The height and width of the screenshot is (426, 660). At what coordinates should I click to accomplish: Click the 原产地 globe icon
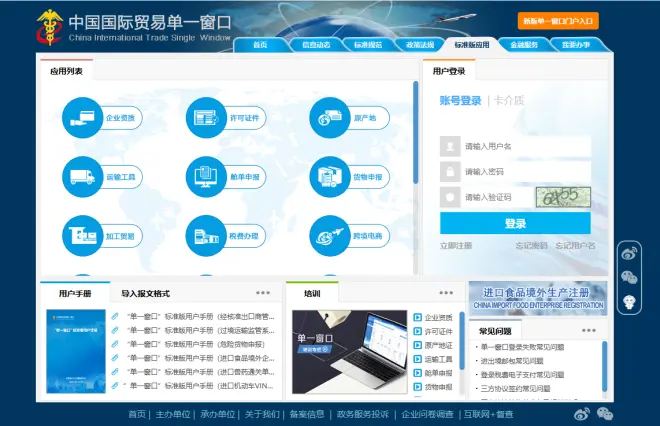point(329,119)
